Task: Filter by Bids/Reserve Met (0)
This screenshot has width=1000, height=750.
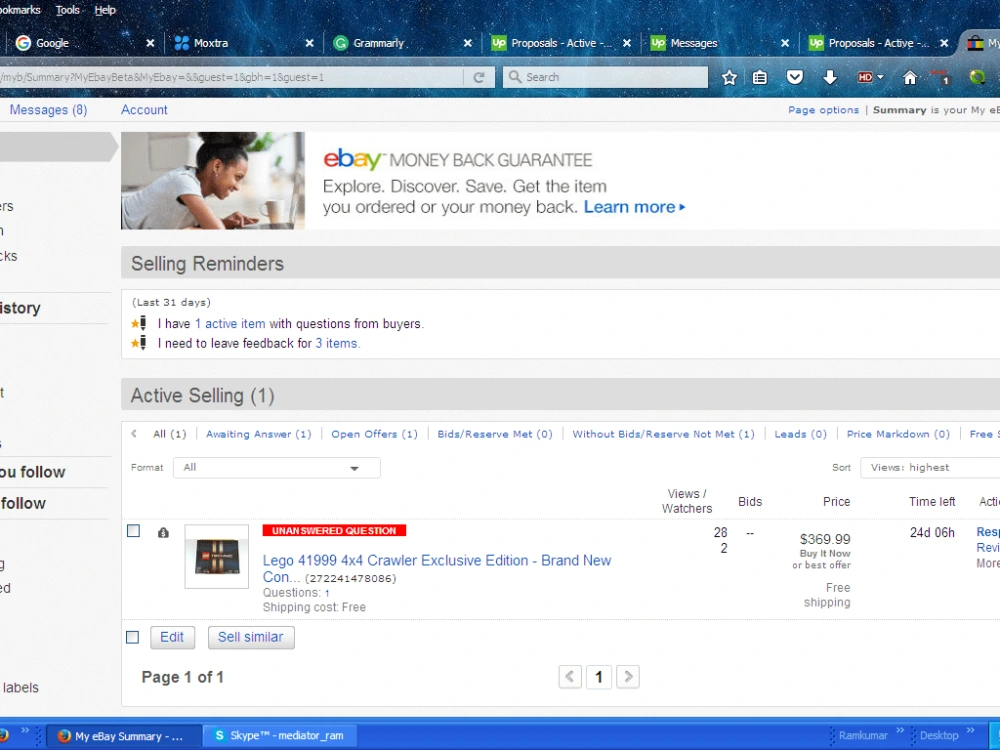Action: pyautogui.click(x=495, y=434)
